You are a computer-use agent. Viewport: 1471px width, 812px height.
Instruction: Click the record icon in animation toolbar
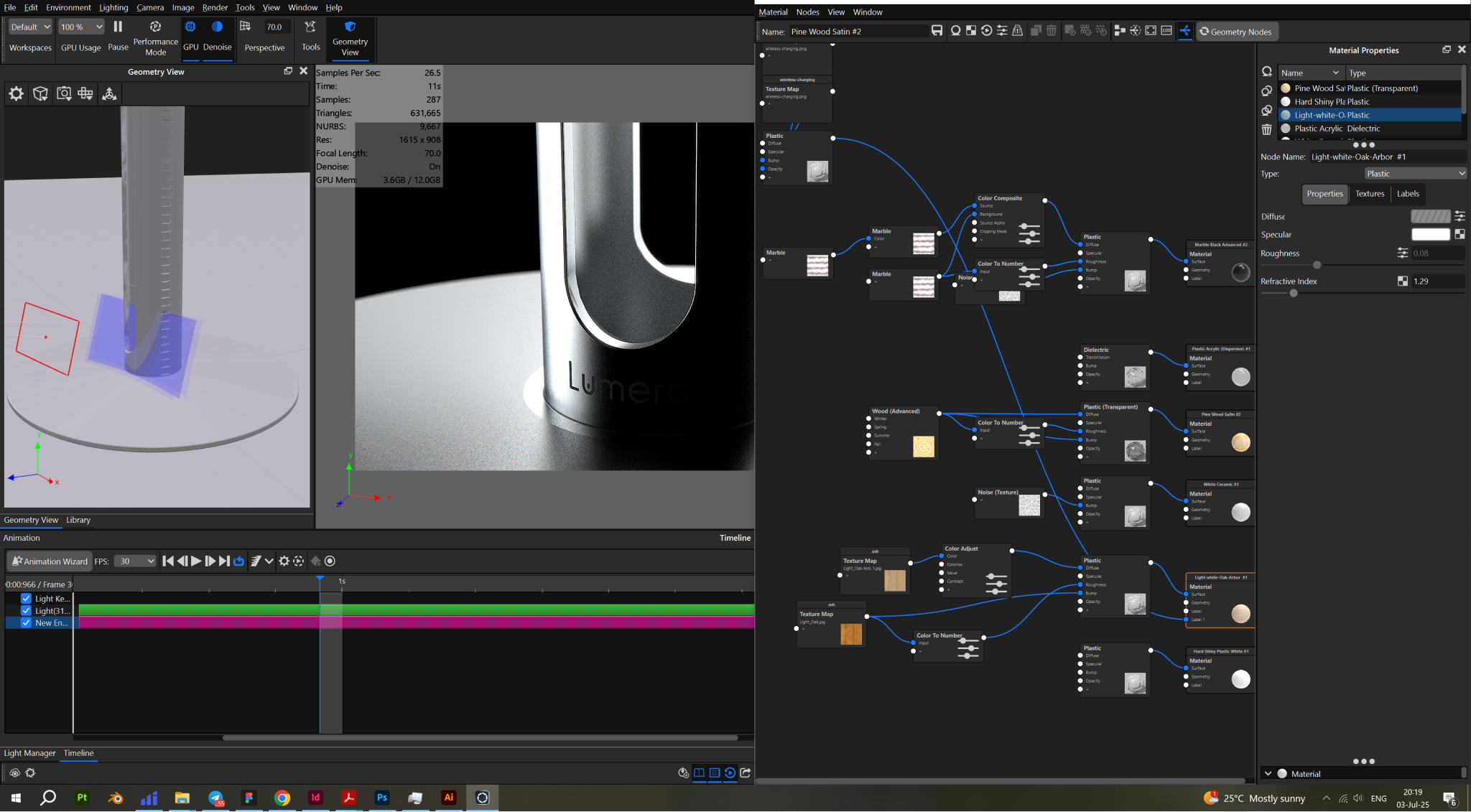point(330,561)
